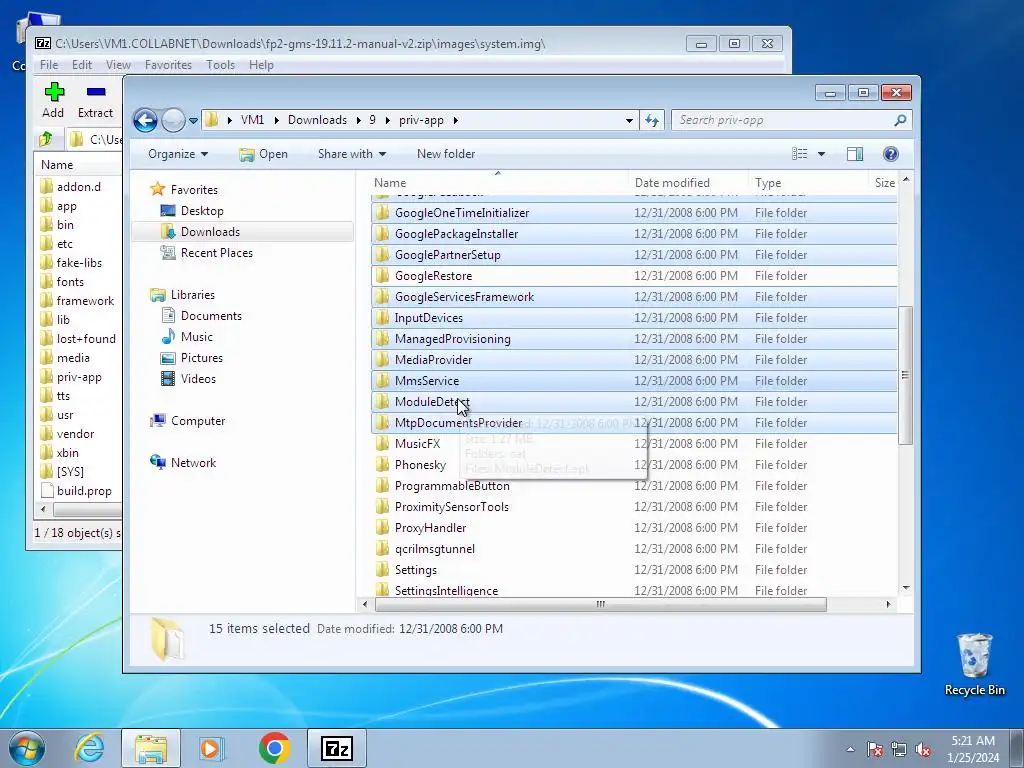Click the Explorer Back navigation arrow
Viewport: 1024px width, 768px height.
coord(145,120)
